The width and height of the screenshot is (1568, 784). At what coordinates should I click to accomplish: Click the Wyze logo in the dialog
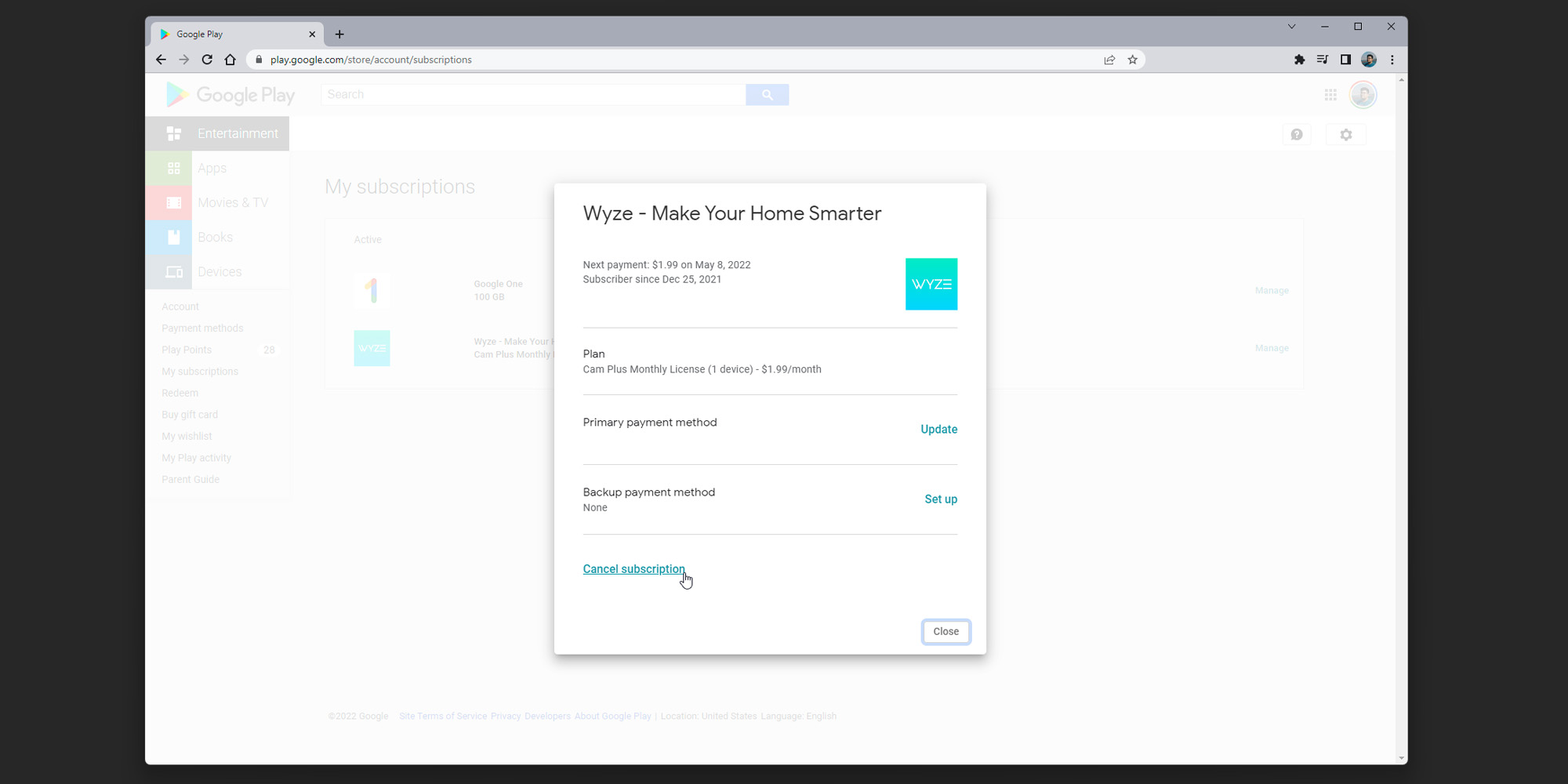click(931, 285)
